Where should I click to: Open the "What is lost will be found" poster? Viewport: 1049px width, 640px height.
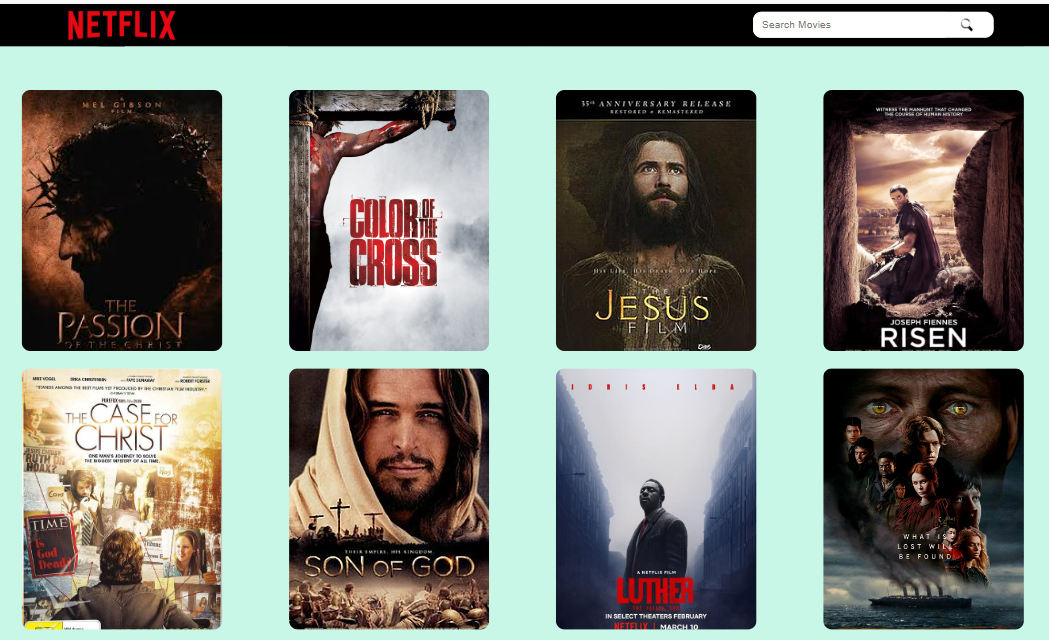coord(923,498)
